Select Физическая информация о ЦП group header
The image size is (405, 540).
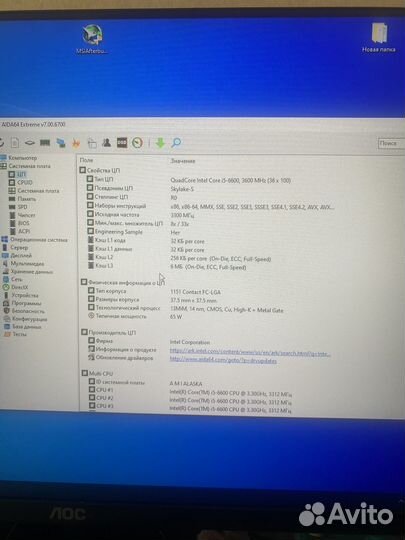pyautogui.click(x=123, y=282)
